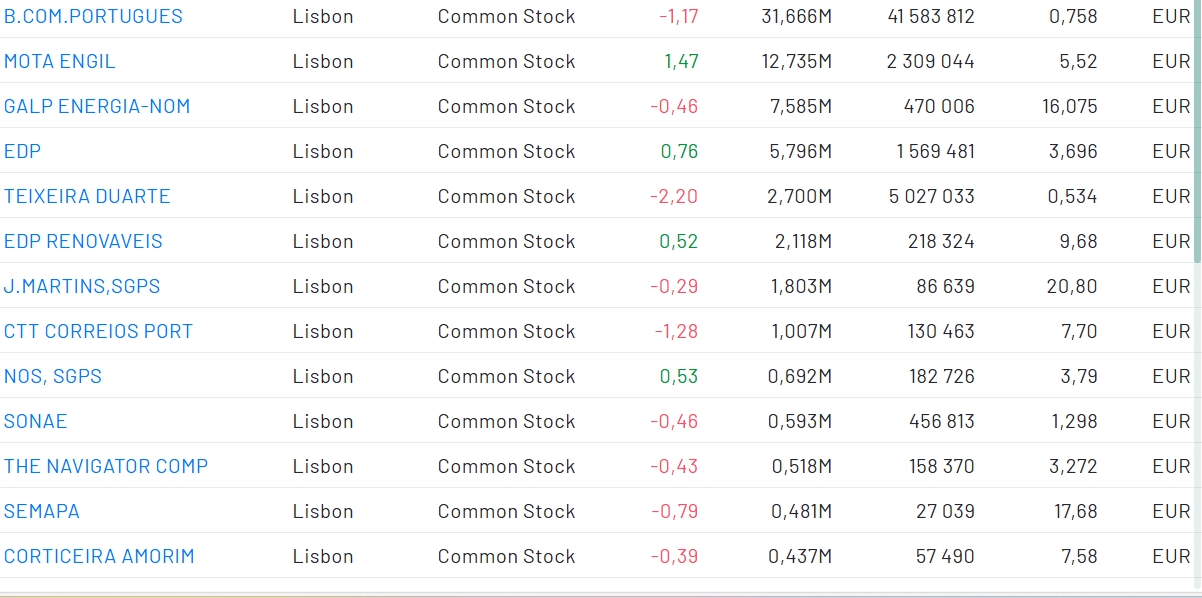Open the MOTA ENGIL stock page

click(60, 61)
